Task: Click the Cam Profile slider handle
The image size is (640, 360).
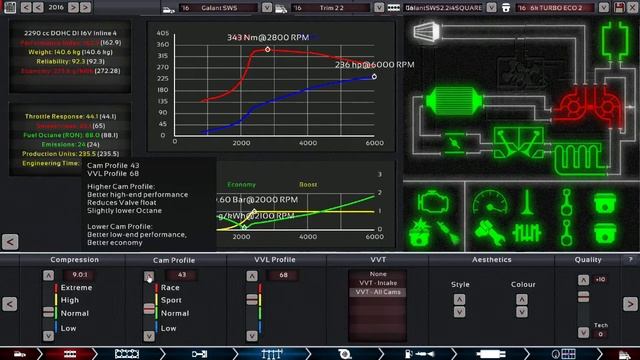Action: 149,309
